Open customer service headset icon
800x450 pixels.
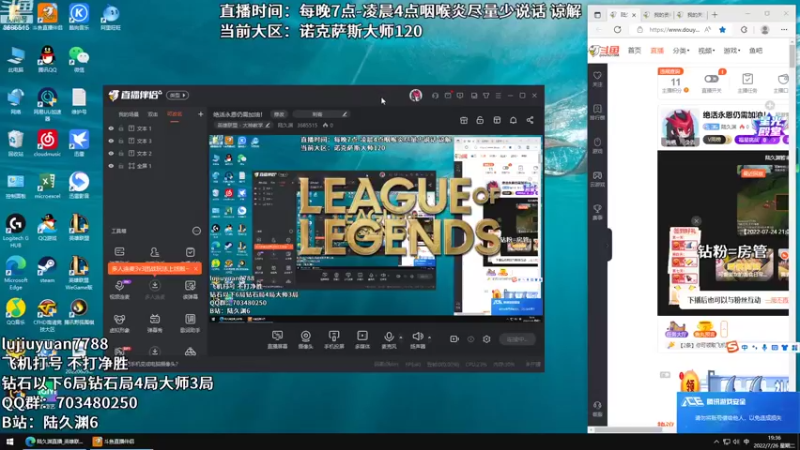click(x=435, y=95)
